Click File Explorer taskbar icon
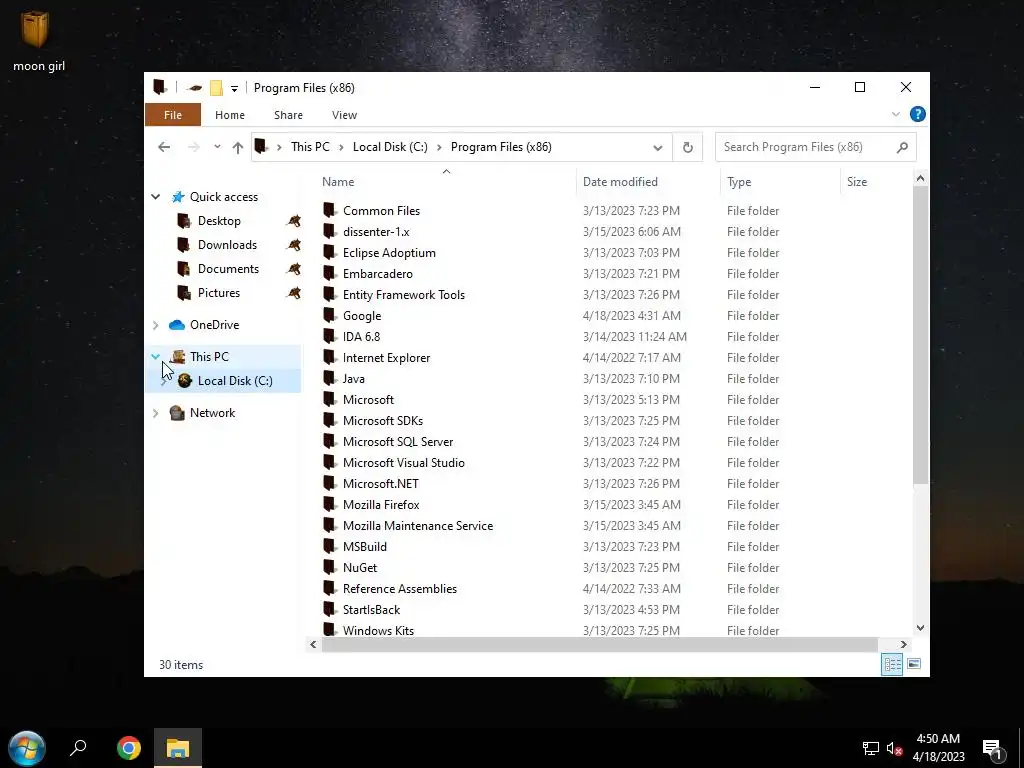The height and width of the screenshot is (768, 1024). click(x=178, y=748)
